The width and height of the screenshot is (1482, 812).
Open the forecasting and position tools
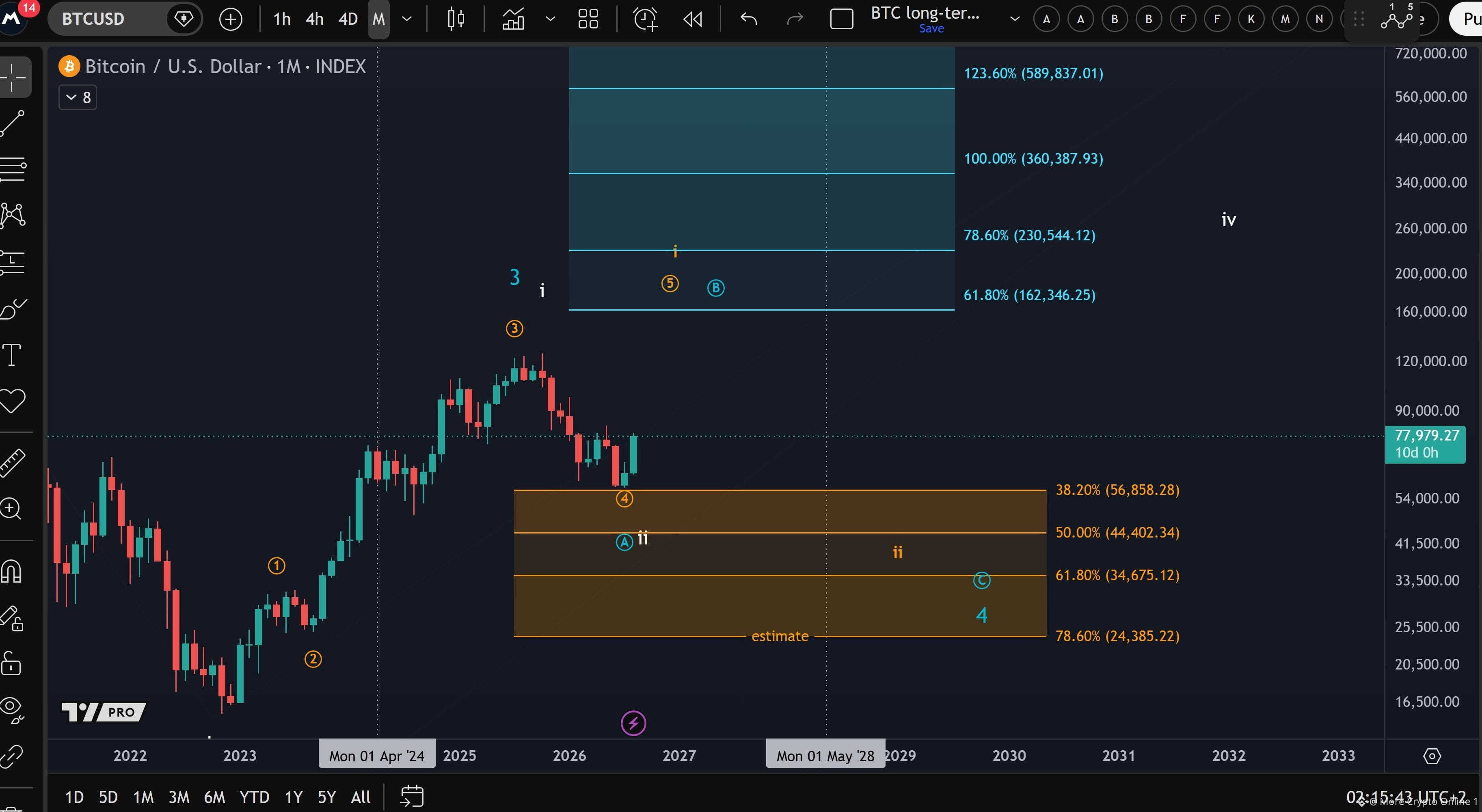[x=13, y=262]
